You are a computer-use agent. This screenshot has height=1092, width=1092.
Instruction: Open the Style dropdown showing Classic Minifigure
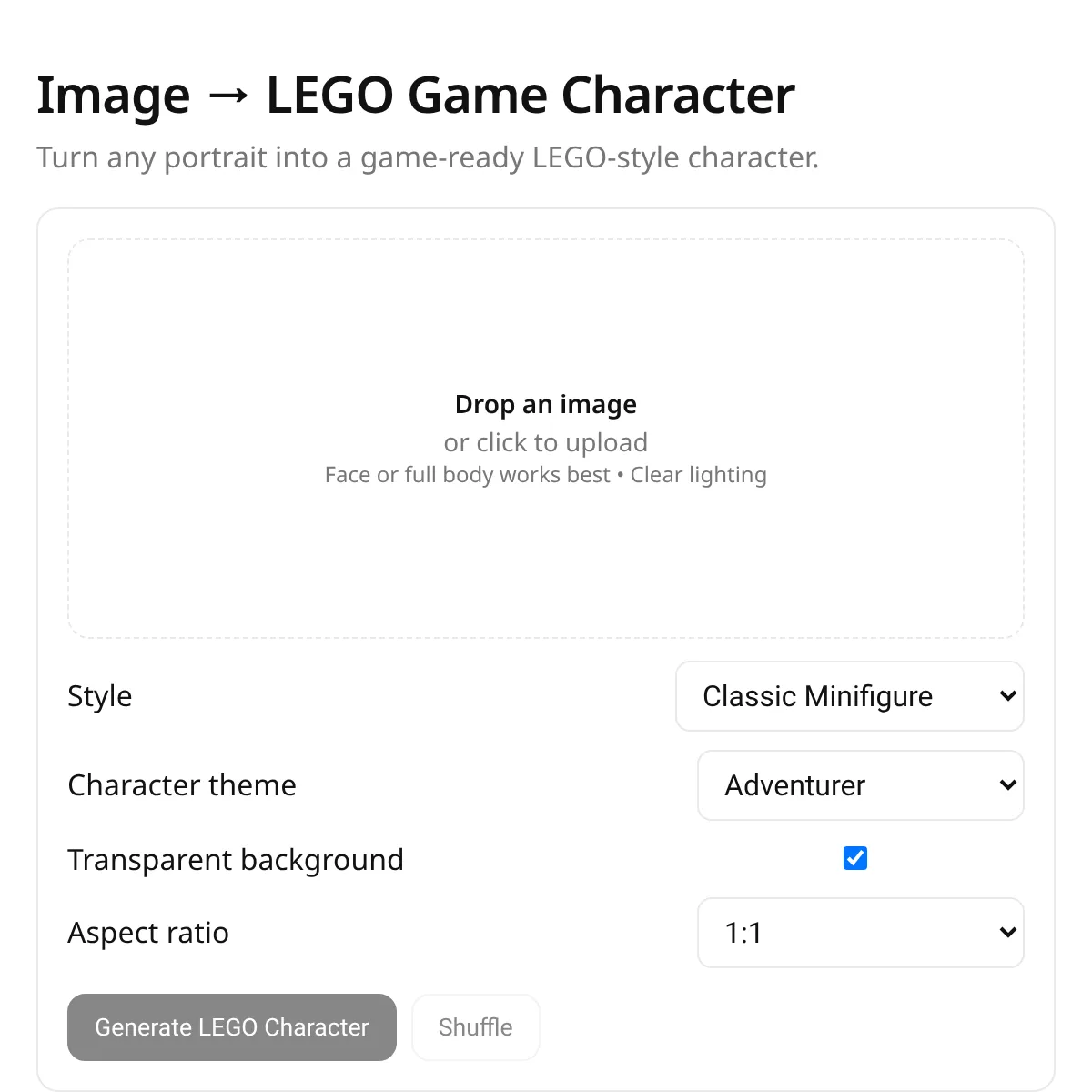pyautogui.click(x=850, y=696)
